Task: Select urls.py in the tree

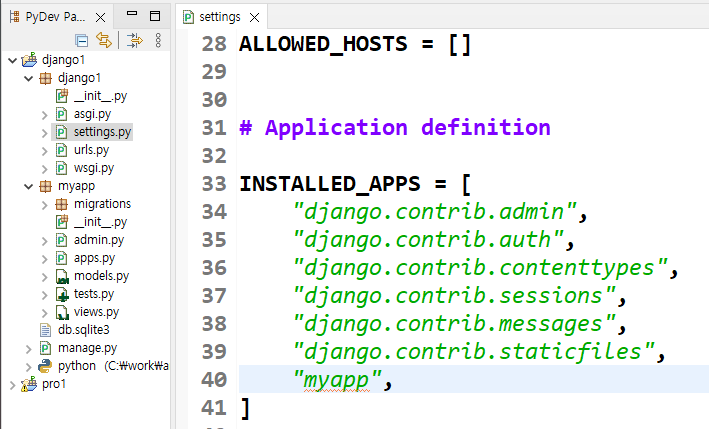Action: coord(91,150)
